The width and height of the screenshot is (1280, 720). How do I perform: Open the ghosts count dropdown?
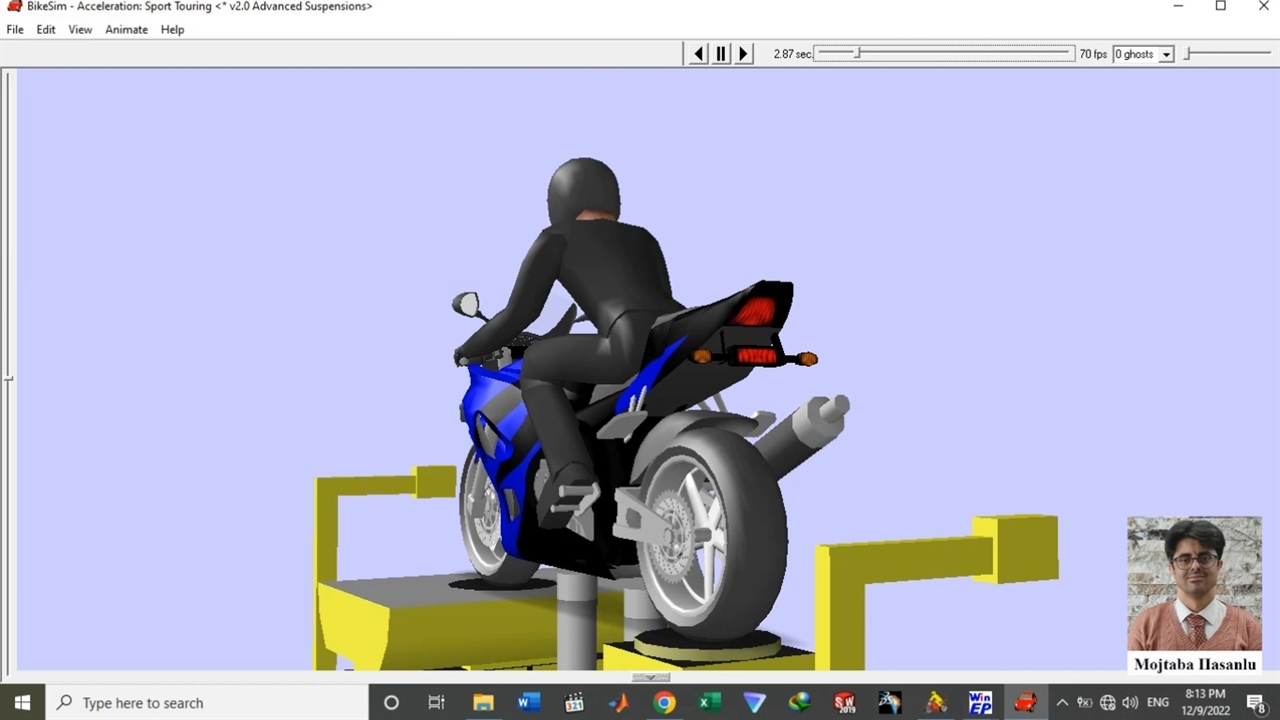click(x=1166, y=55)
